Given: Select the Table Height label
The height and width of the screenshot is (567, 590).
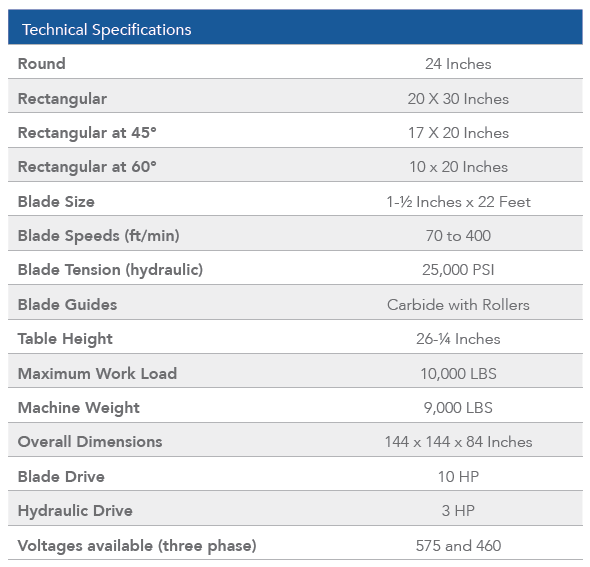Looking at the screenshot, I should (65, 339).
